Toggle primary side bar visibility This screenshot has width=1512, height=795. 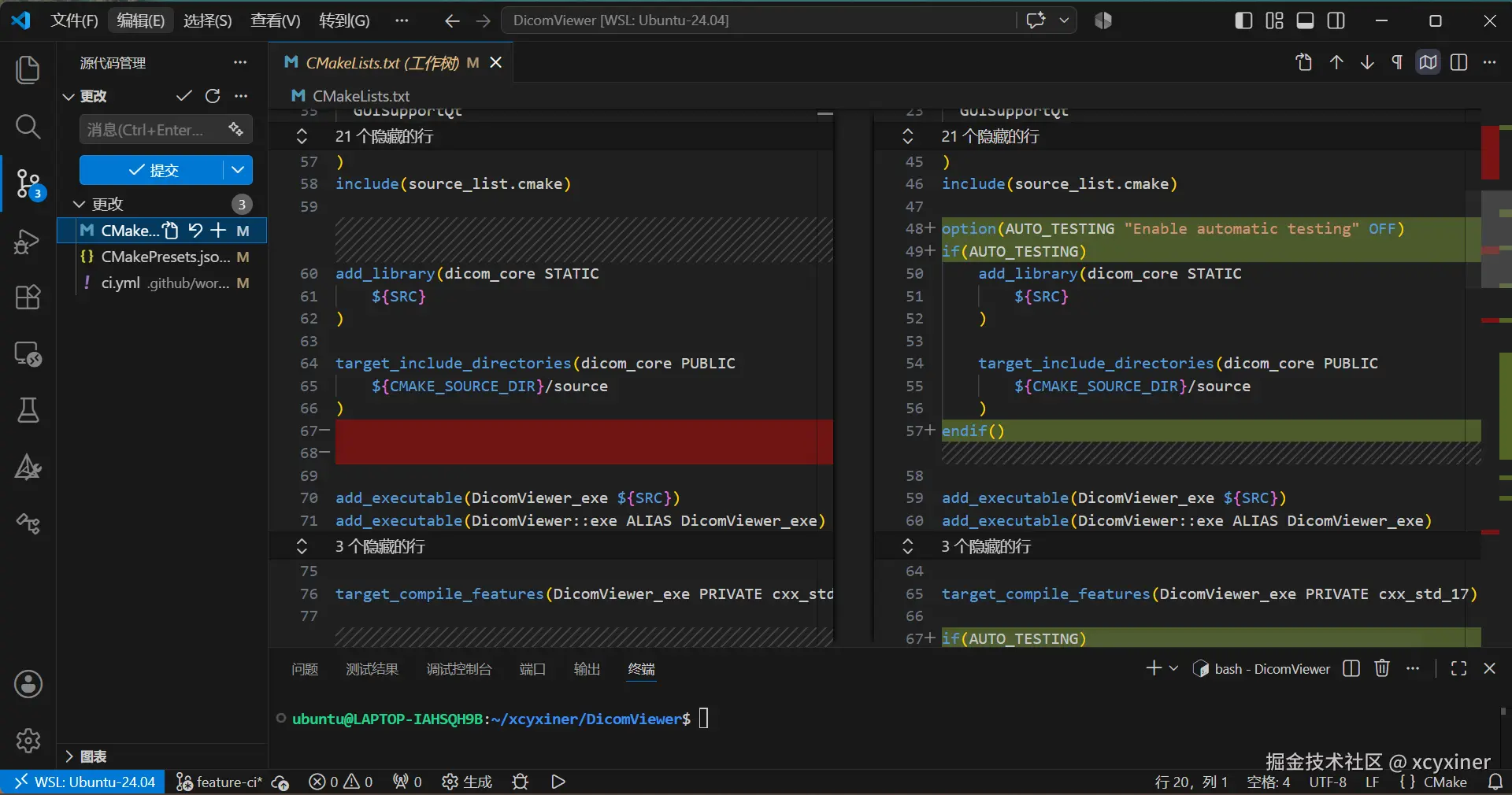(1243, 20)
